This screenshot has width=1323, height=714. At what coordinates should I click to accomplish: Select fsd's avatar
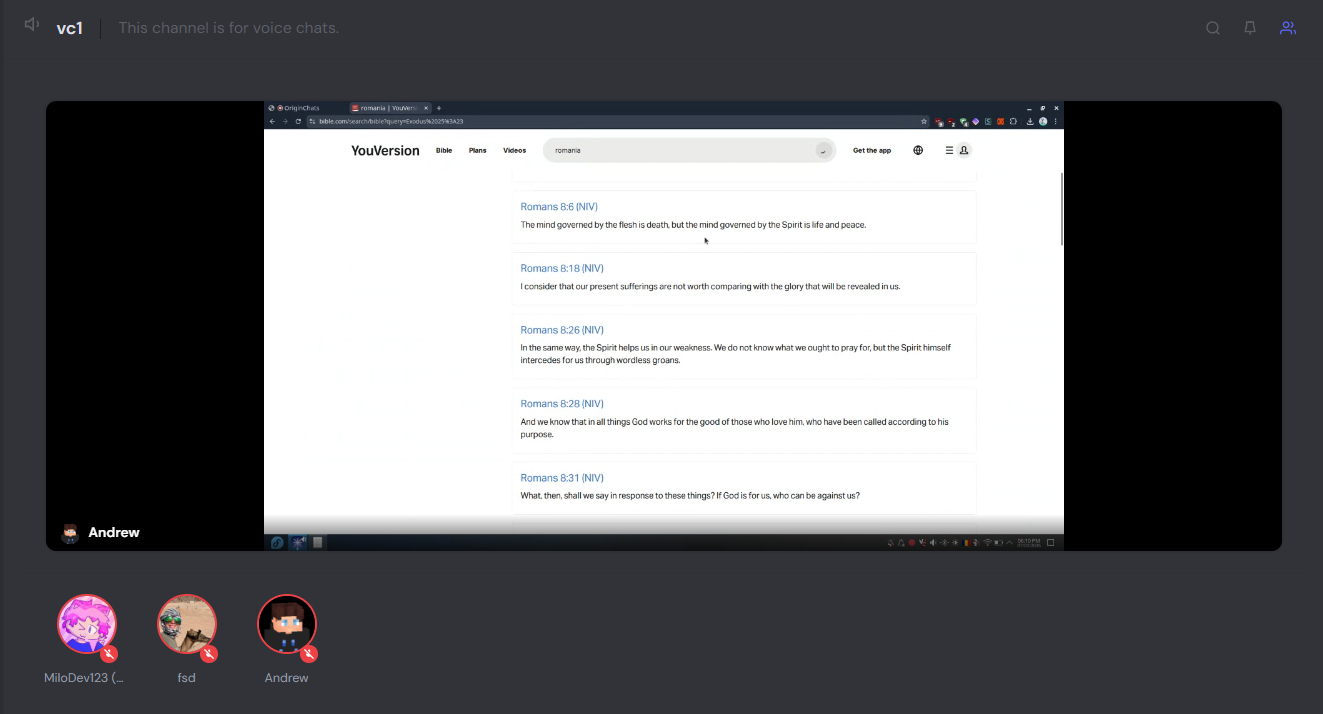tap(187, 624)
